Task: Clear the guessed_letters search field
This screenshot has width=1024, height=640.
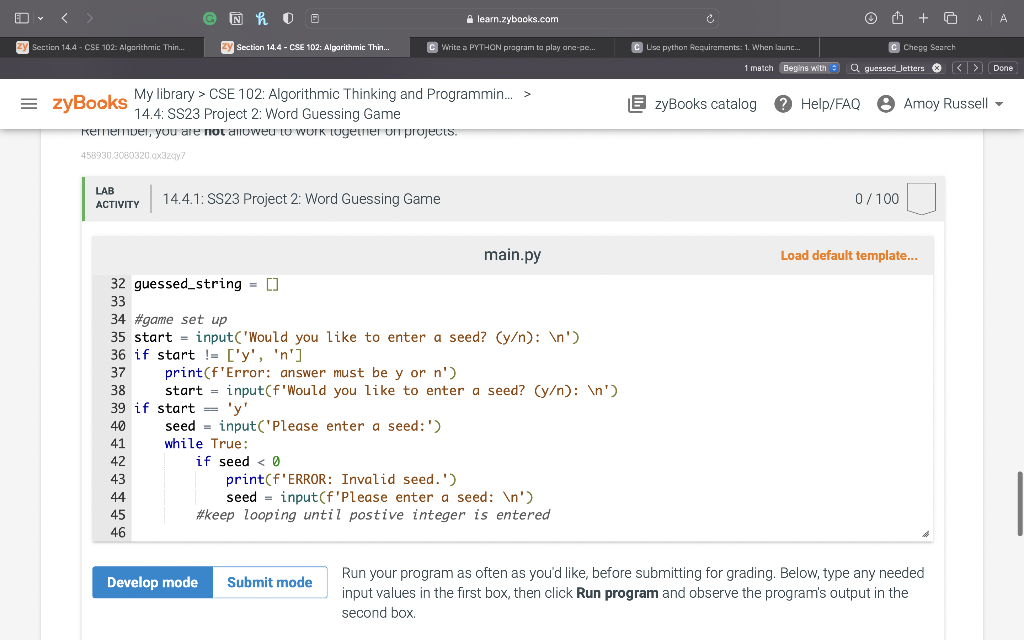Action: coord(937,68)
